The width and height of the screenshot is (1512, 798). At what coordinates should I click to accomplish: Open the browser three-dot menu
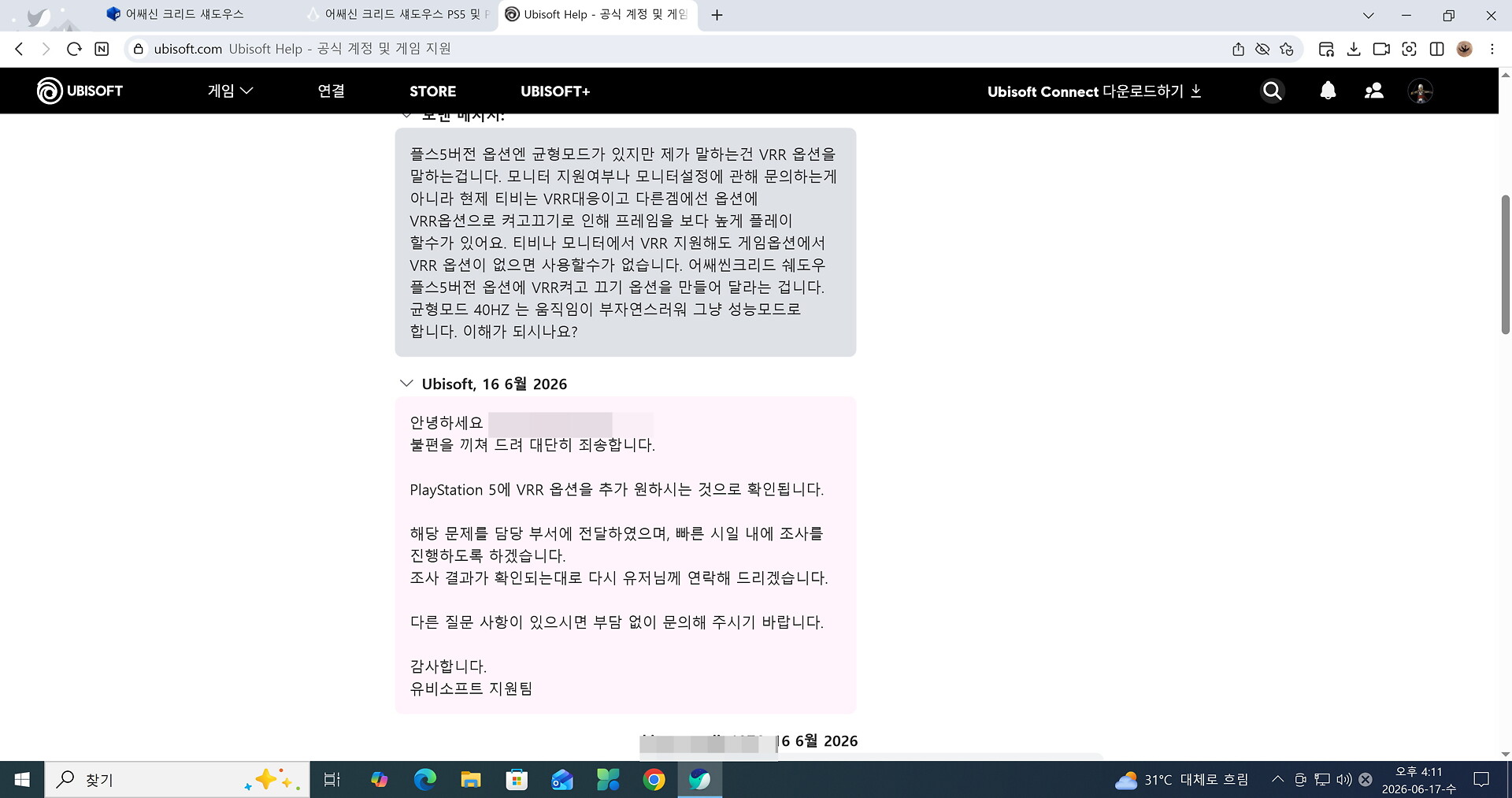(x=1492, y=49)
